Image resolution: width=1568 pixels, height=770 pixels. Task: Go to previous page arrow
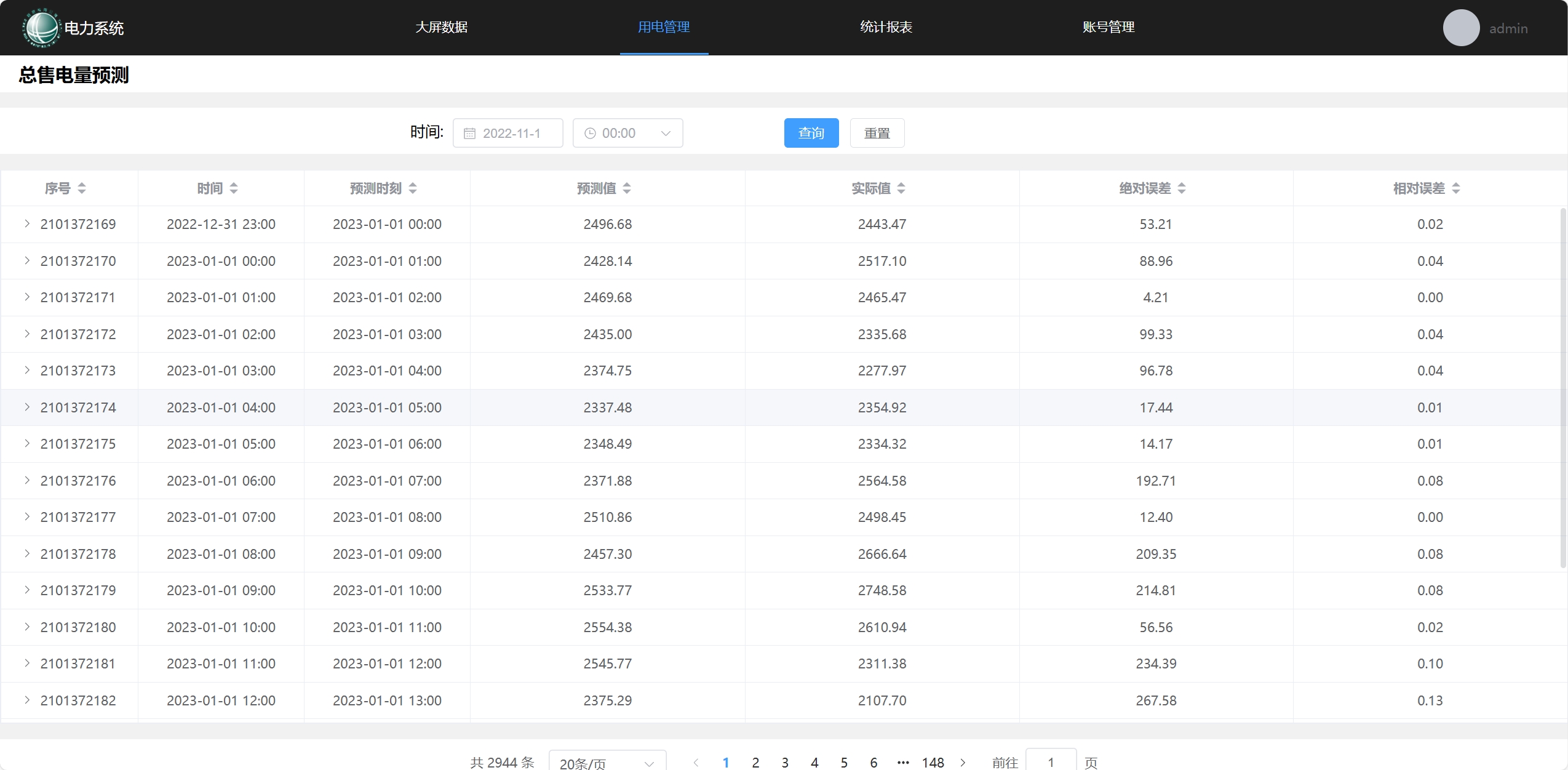click(696, 763)
